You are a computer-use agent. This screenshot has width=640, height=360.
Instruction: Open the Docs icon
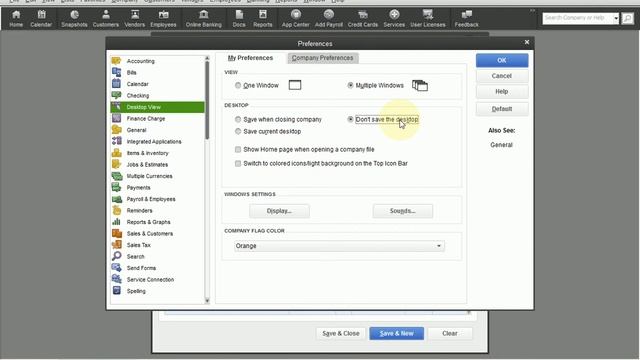point(239,19)
